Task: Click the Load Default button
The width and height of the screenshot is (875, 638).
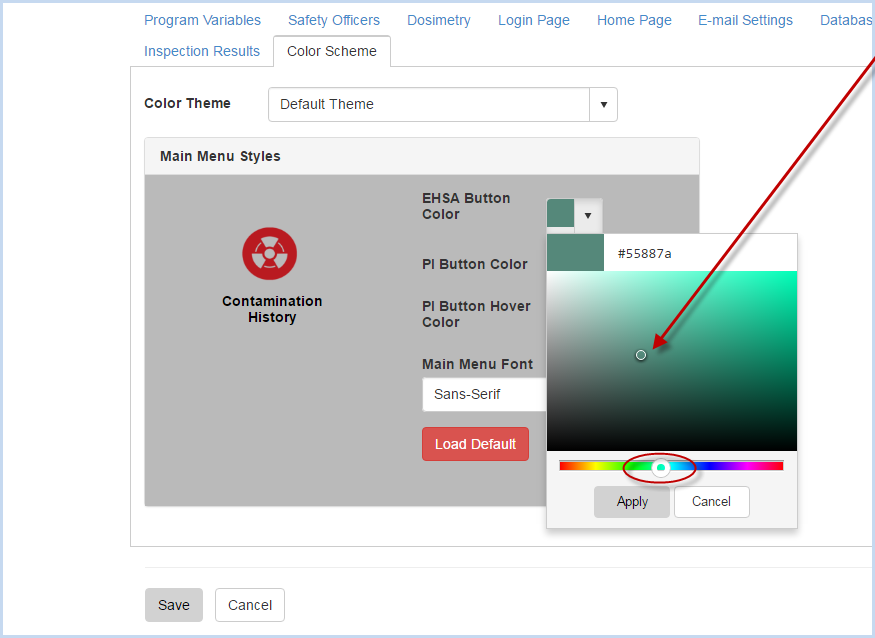Action: 475,444
